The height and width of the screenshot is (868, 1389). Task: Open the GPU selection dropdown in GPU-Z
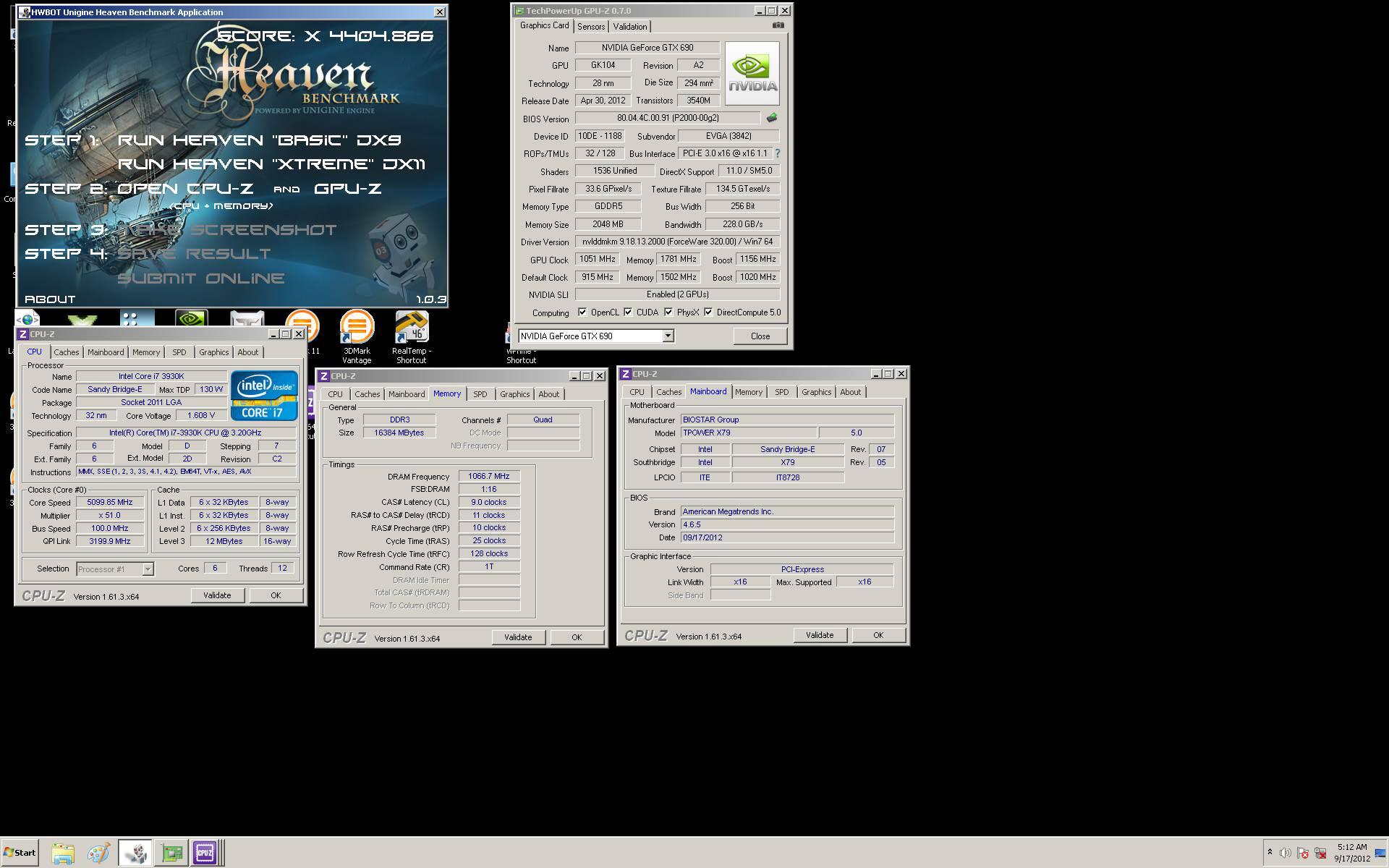pos(668,336)
